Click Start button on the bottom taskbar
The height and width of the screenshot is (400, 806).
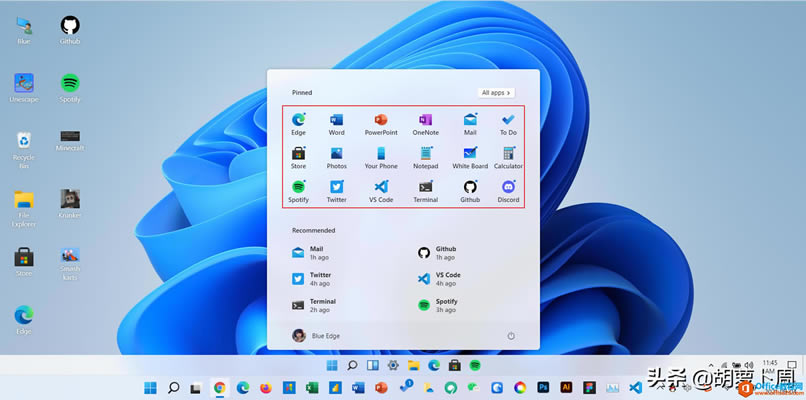click(150, 388)
